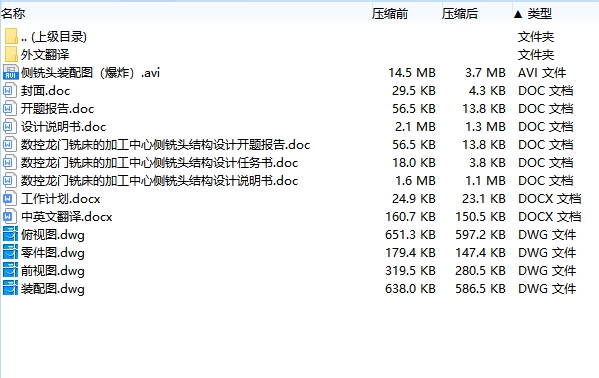Select 数控龙门铣床的加工中心侧铣头结构设计说明书.doc
The height and width of the screenshot is (378, 599).
(160, 180)
